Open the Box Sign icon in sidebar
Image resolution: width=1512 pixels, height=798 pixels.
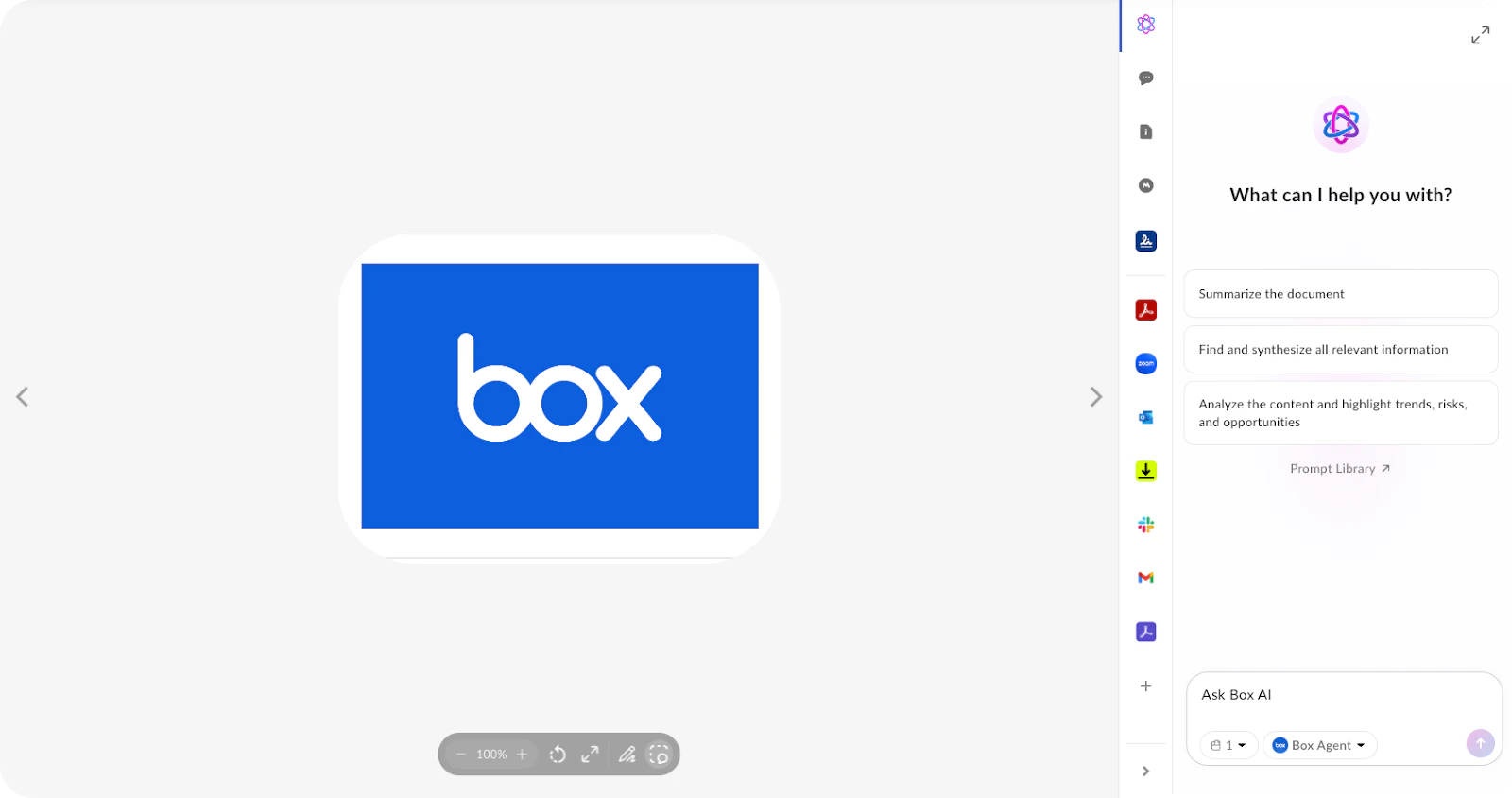(x=1145, y=241)
